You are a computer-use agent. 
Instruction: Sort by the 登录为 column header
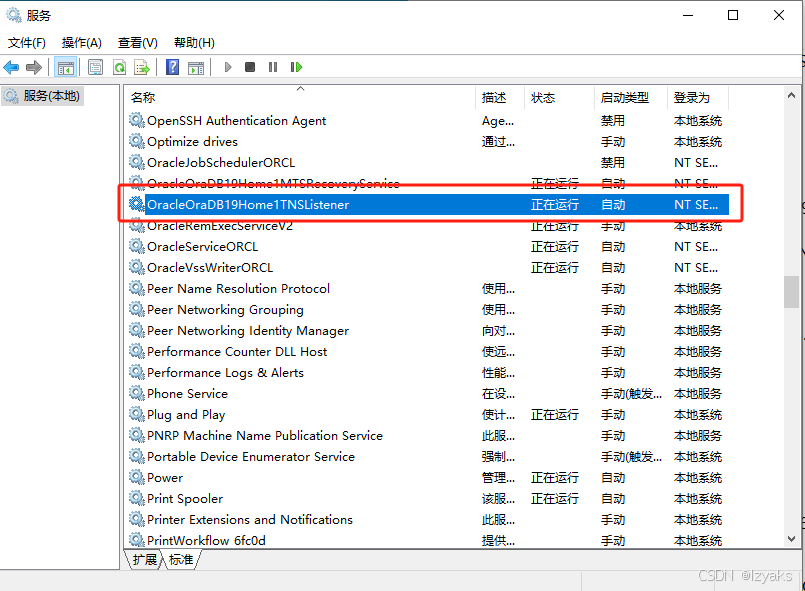point(698,98)
